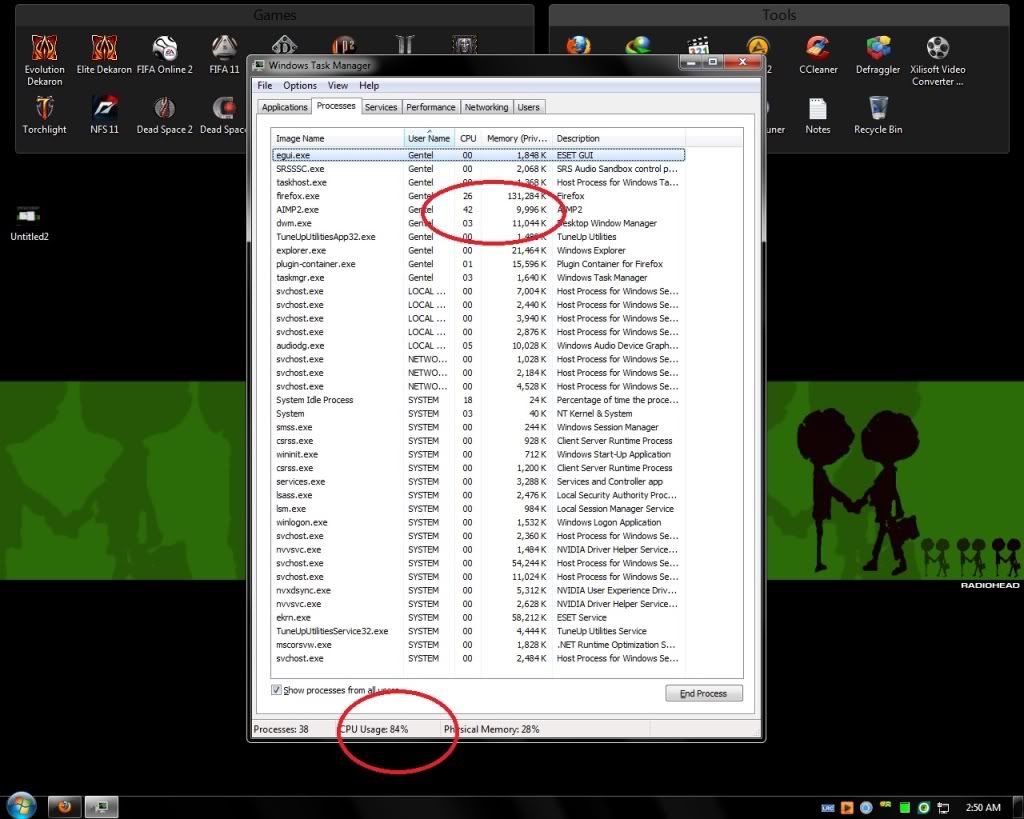Click the blue round tray icon
The image size is (1024, 819).
pos(866,808)
